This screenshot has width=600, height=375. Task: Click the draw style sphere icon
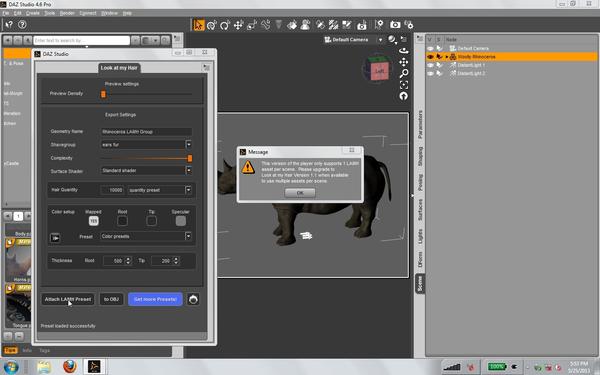click(x=391, y=39)
